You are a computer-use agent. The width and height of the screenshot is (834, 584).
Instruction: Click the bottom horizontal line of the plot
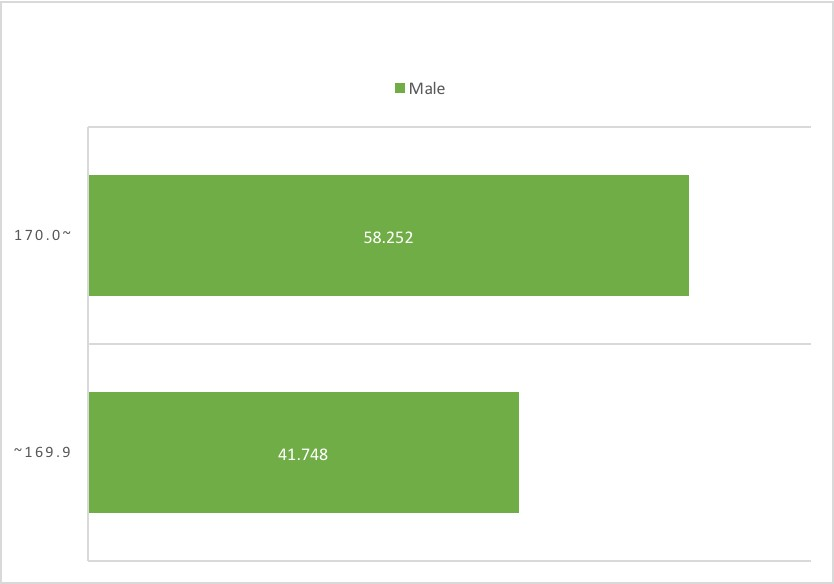tap(449, 561)
